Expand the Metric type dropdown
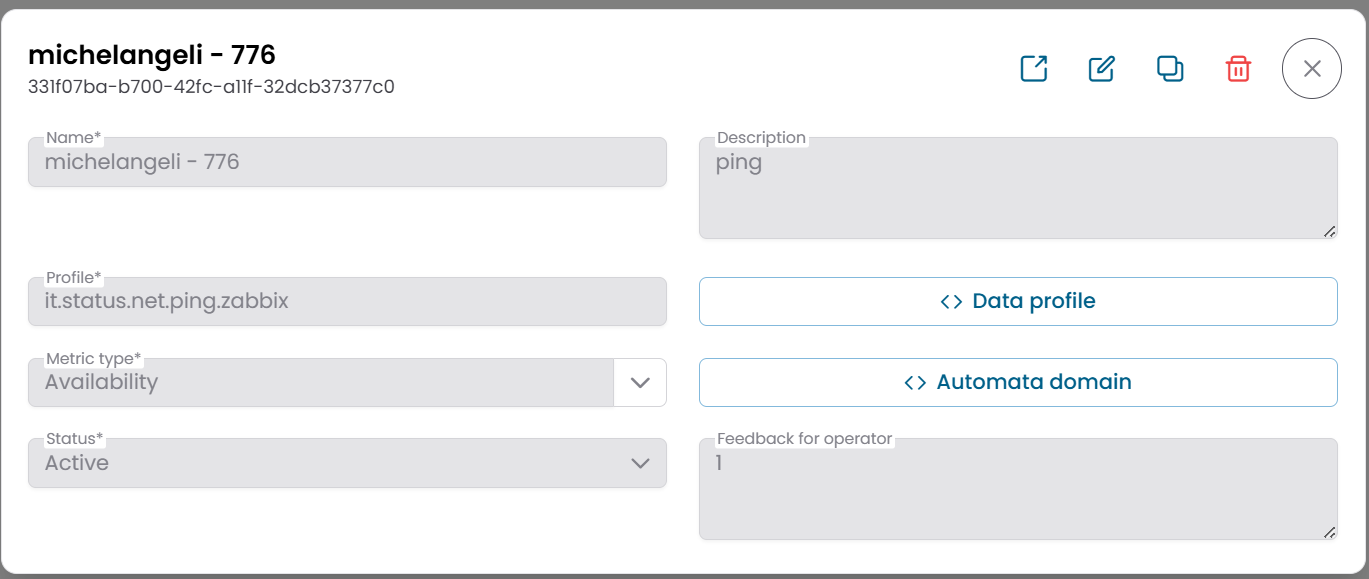Viewport: 1369px width, 579px height. click(639, 382)
